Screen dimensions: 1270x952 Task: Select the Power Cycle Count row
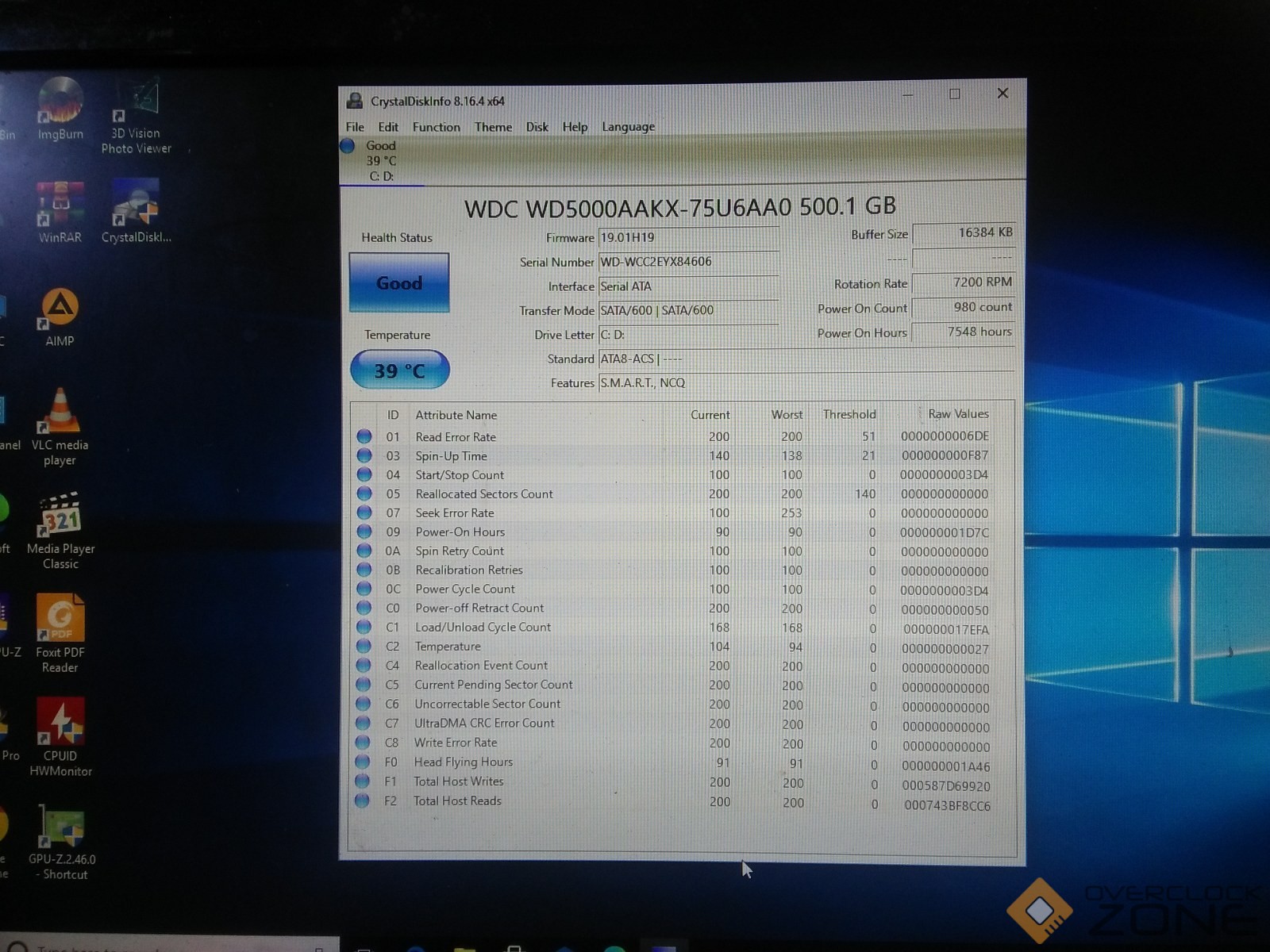coord(683,589)
